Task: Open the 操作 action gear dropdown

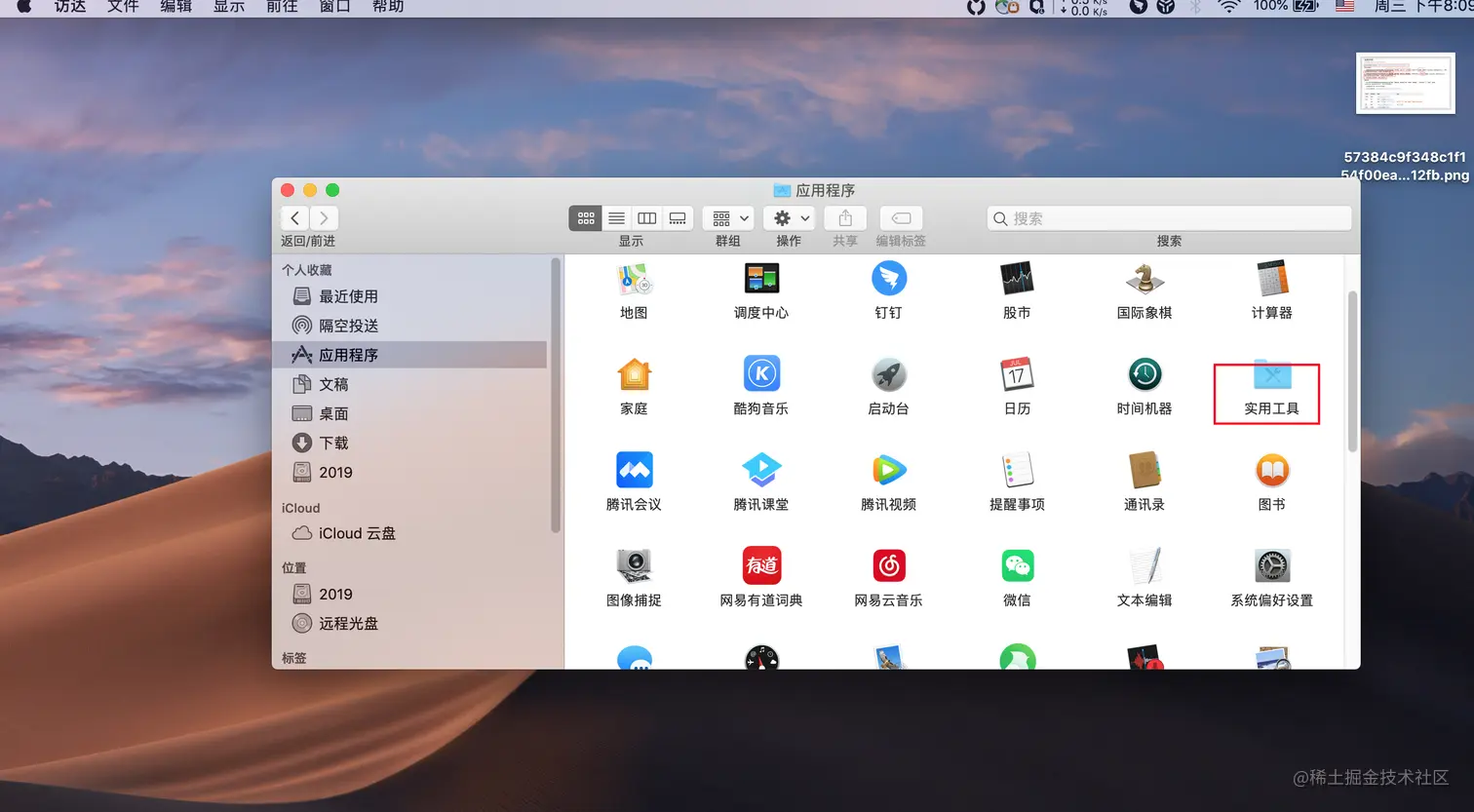Action: click(x=789, y=218)
